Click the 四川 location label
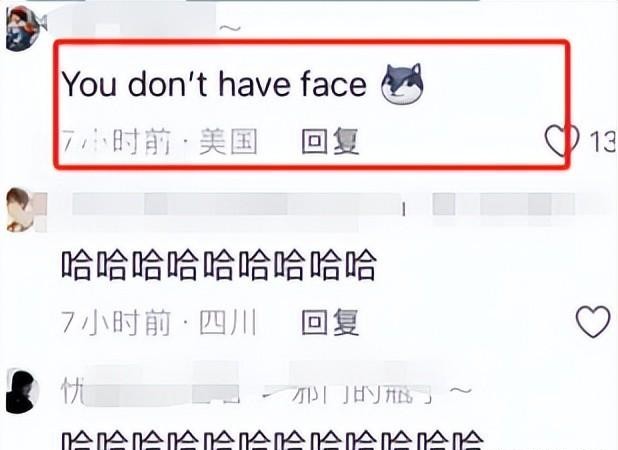Screen dimensions: 618x450 click(229, 322)
